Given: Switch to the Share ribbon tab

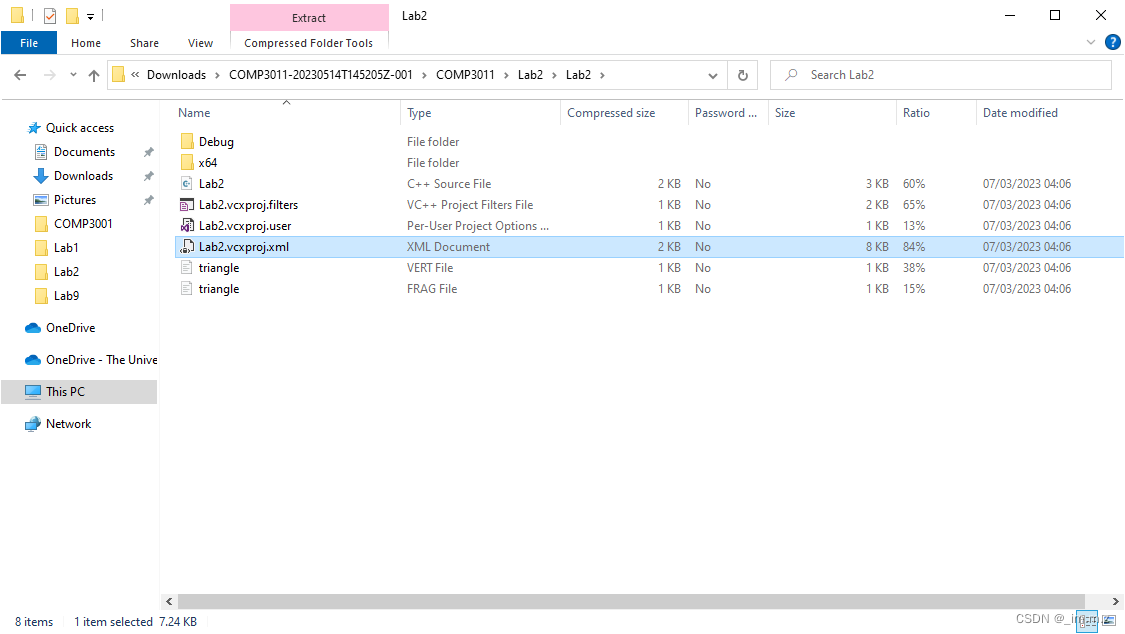Looking at the screenshot, I should point(143,43).
